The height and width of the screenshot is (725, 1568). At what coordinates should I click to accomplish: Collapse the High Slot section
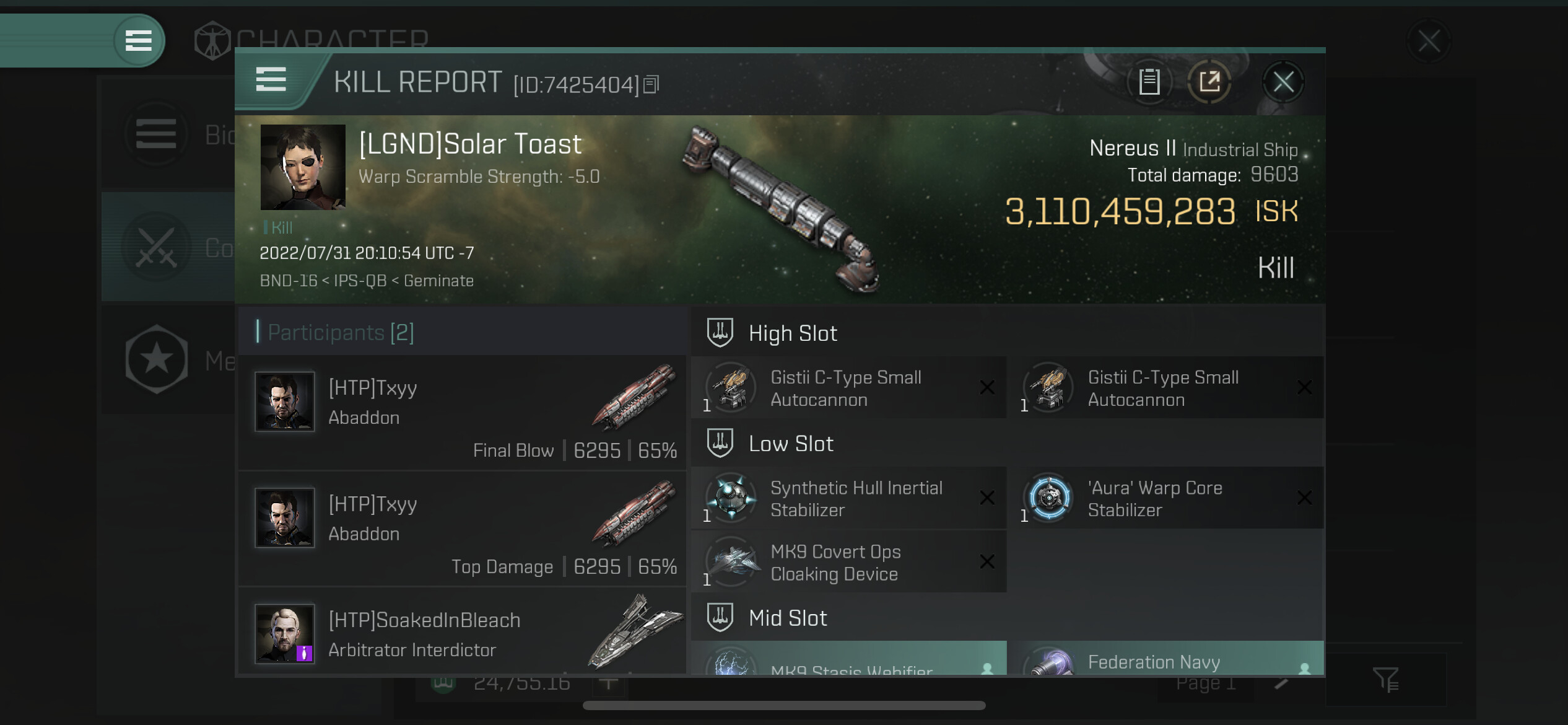point(720,333)
